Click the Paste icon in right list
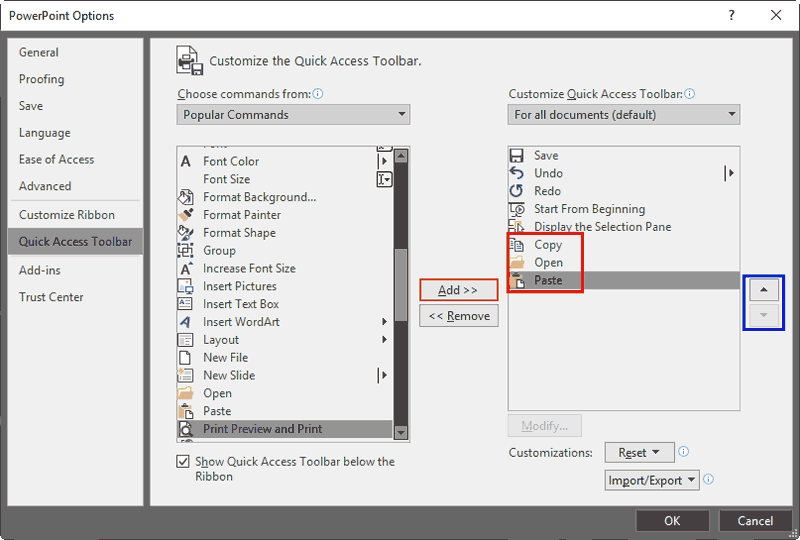The image size is (800, 540). click(x=518, y=280)
